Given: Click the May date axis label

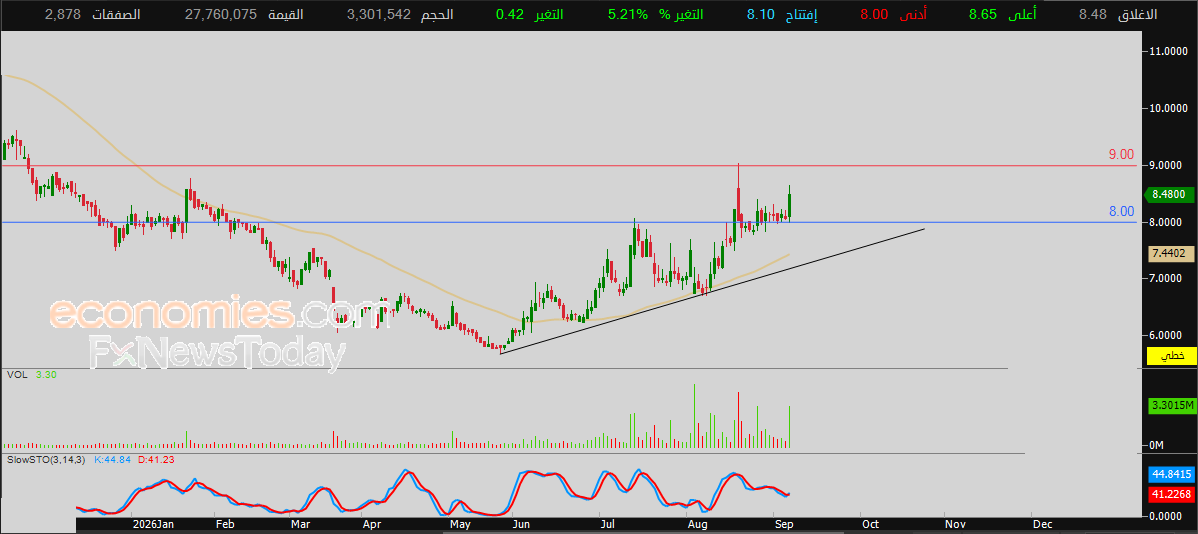Looking at the screenshot, I should click(x=460, y=525).
